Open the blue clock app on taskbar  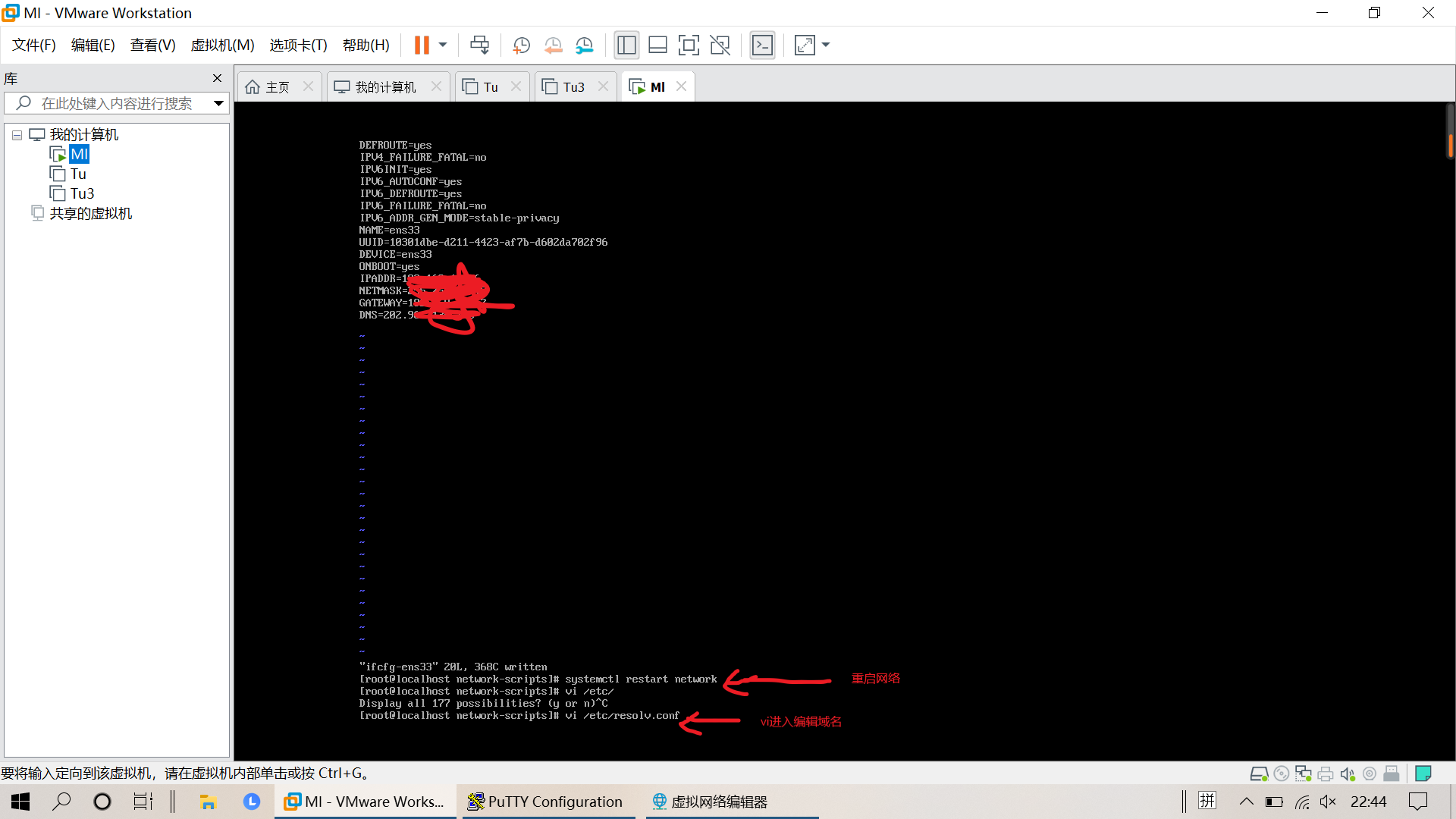click(x=252, y=802)
